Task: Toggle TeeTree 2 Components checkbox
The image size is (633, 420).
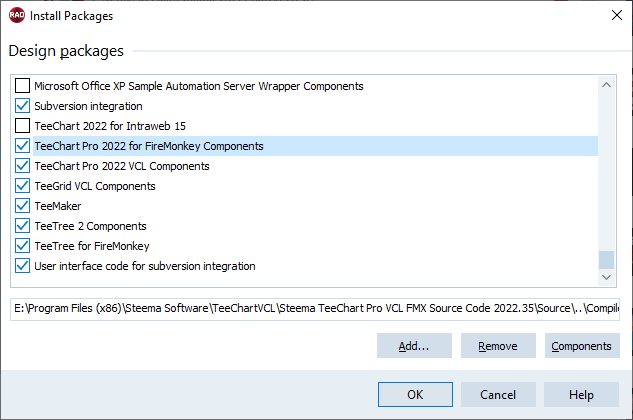Action: [23, 226]
